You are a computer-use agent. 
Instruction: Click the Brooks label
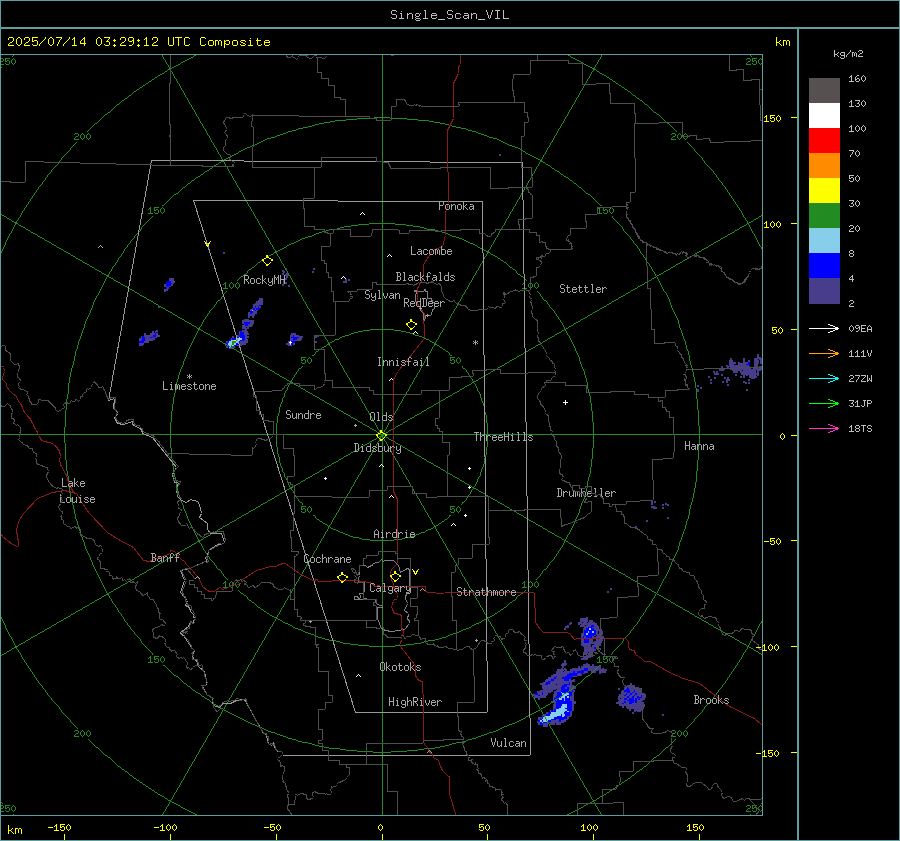[x=711, y=700]
